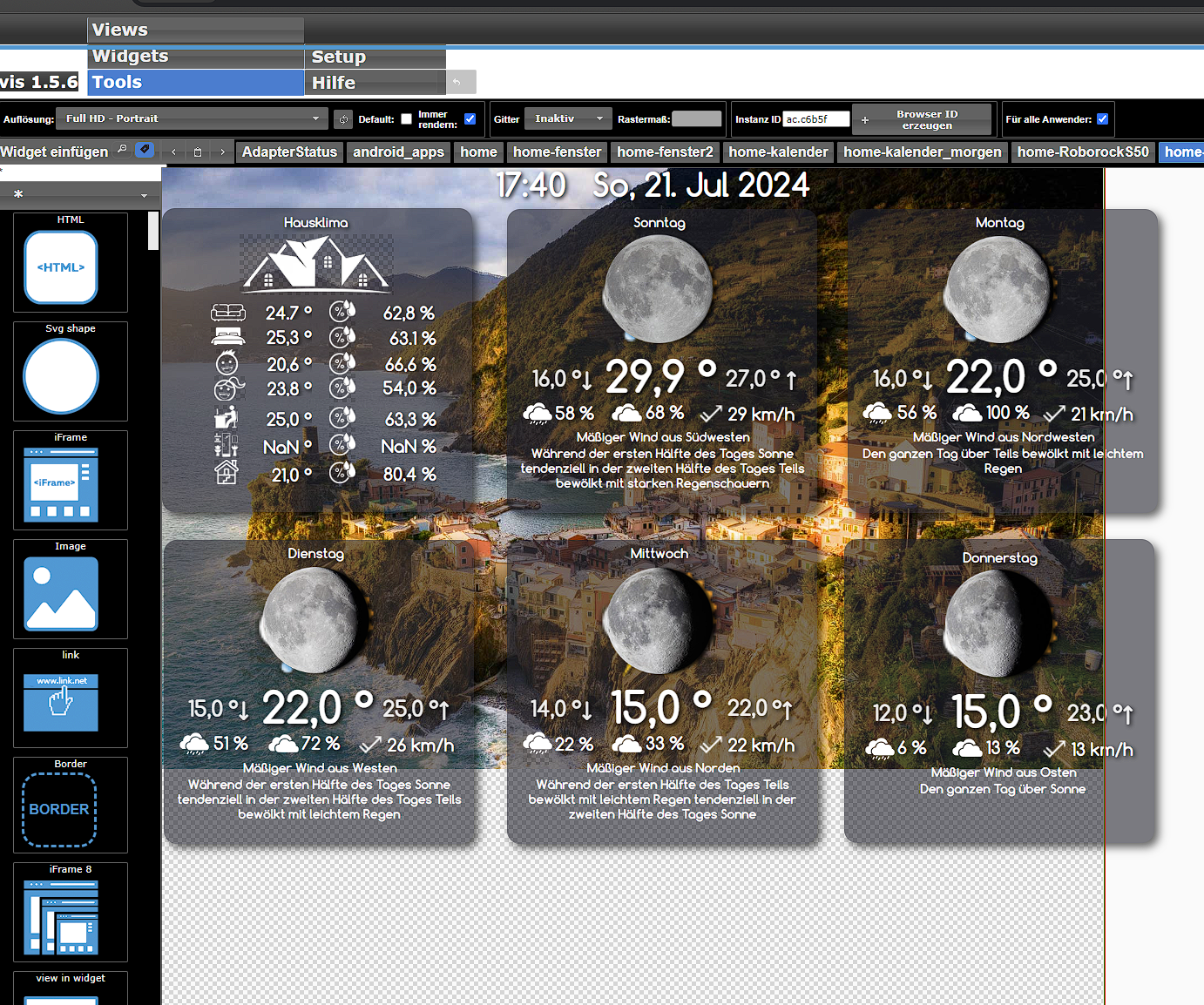Choose the Border widget from the palette
Image resolution: width=1204 pixels, height=1005 pixels.
[x=59, y=810]
